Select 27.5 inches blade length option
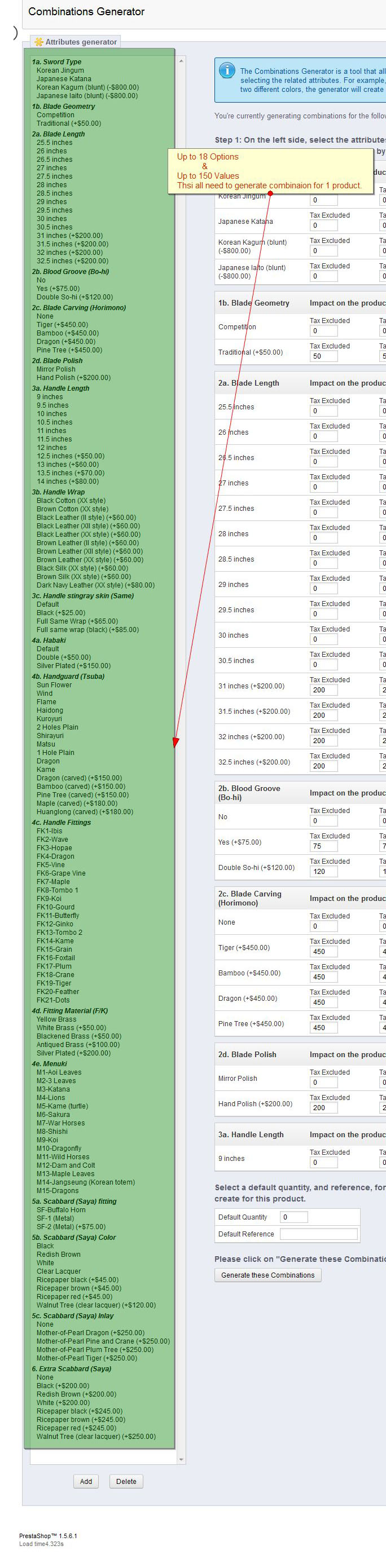The image size is (386, 1568). [54, 176]
